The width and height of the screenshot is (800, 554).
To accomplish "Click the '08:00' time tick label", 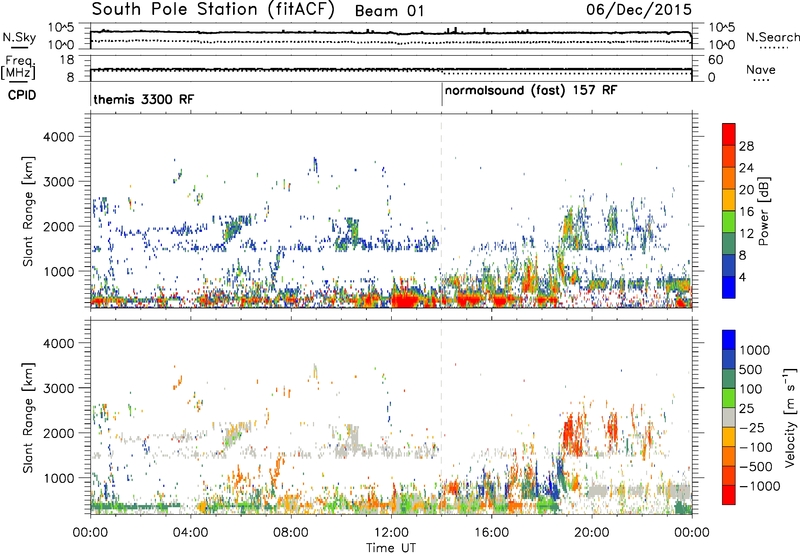I will pyautogui.click(x=291, y=533).
